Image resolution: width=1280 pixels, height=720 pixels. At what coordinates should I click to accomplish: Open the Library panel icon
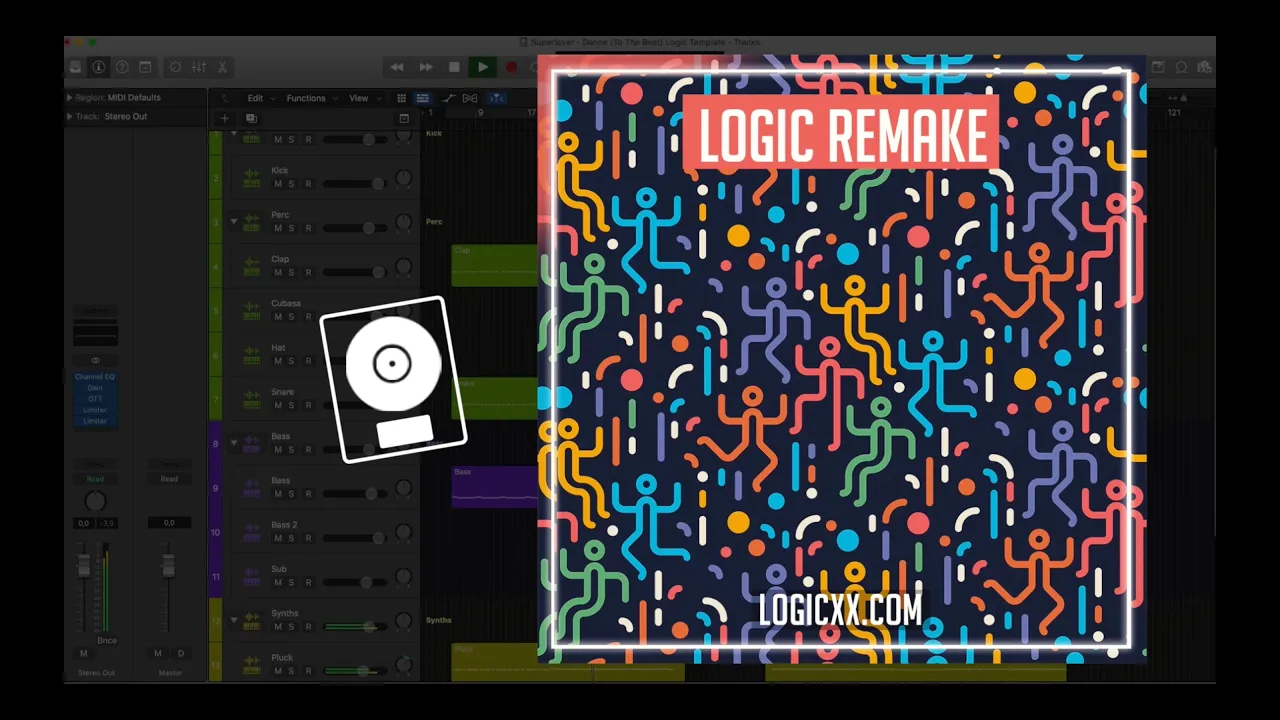(75, 67)
